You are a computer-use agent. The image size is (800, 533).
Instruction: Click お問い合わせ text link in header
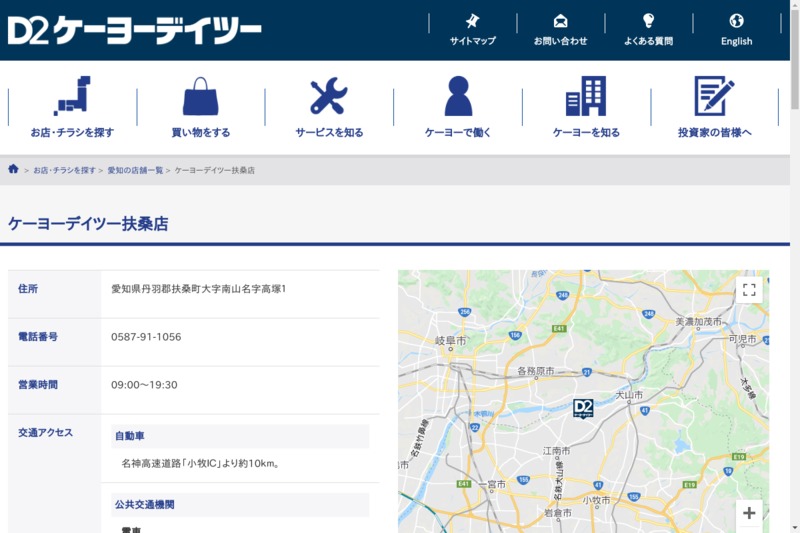[x=560, y=41]
